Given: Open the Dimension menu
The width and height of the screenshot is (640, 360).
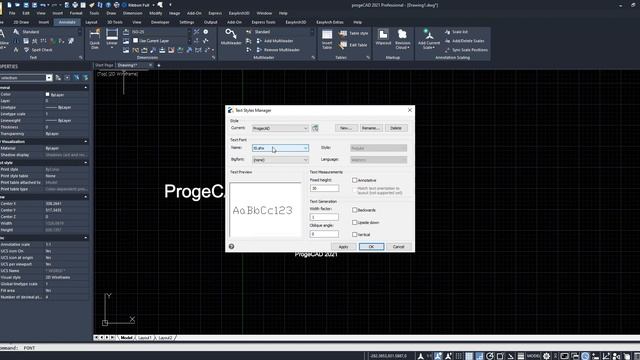Looking at the screenshot, I should (x=133, y=13).
